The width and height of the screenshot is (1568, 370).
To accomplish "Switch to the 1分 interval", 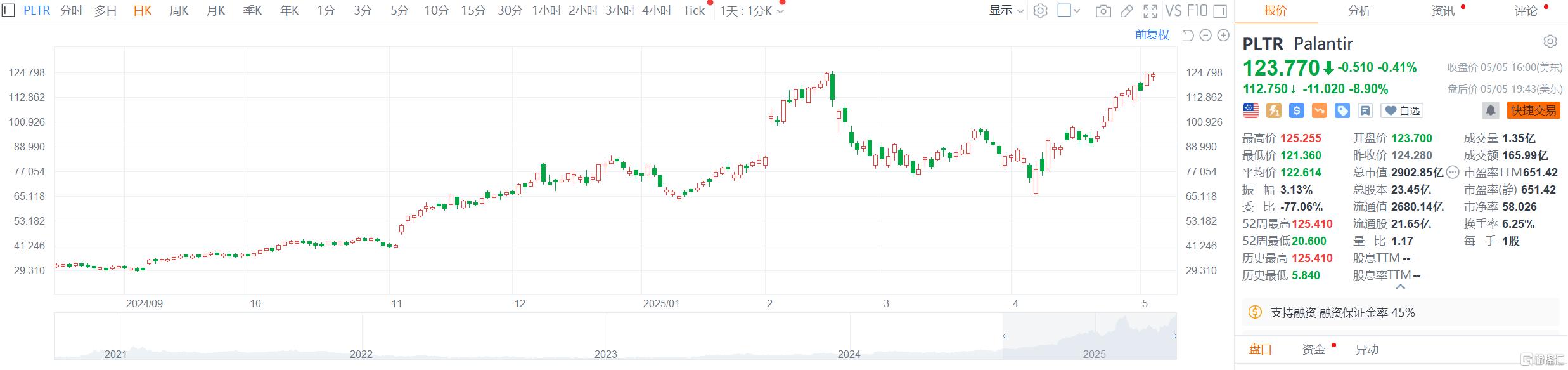I will [x=326, y=11].
